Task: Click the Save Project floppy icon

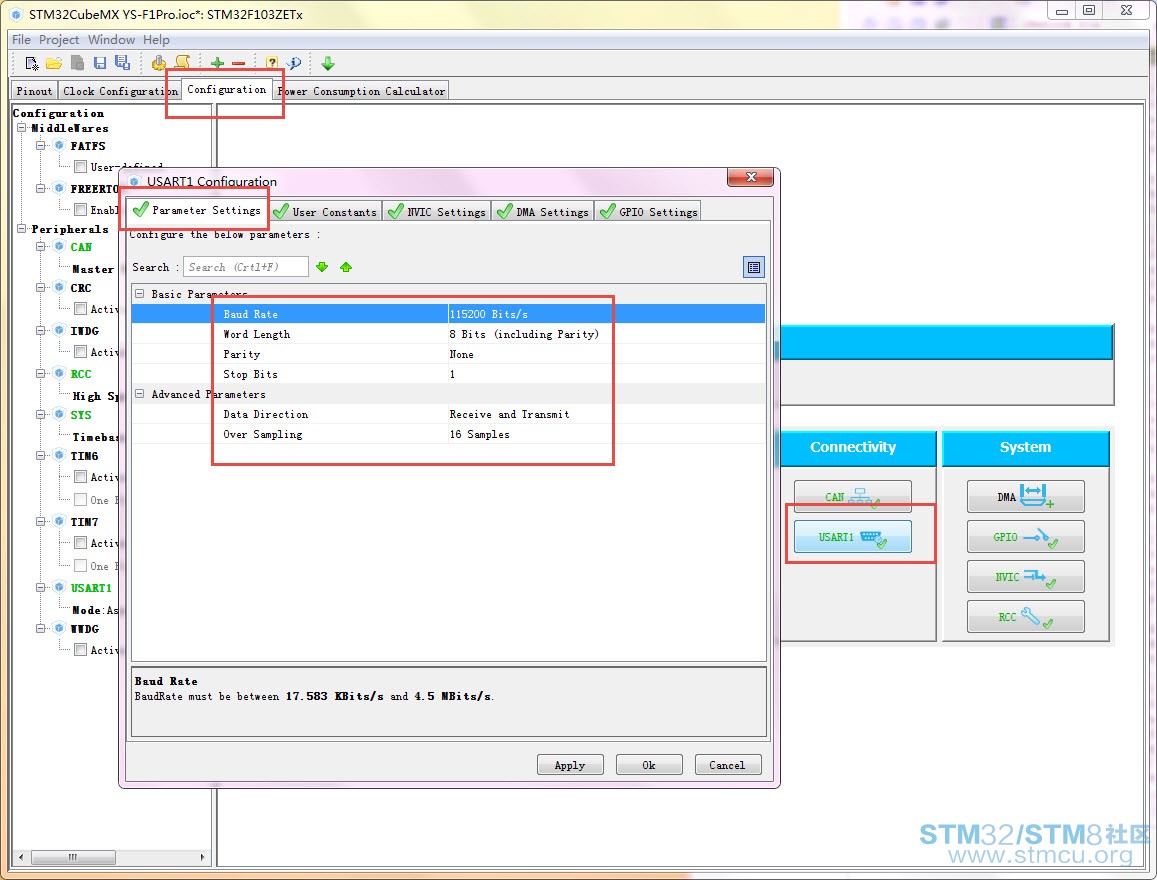Action: pos(100,63)
